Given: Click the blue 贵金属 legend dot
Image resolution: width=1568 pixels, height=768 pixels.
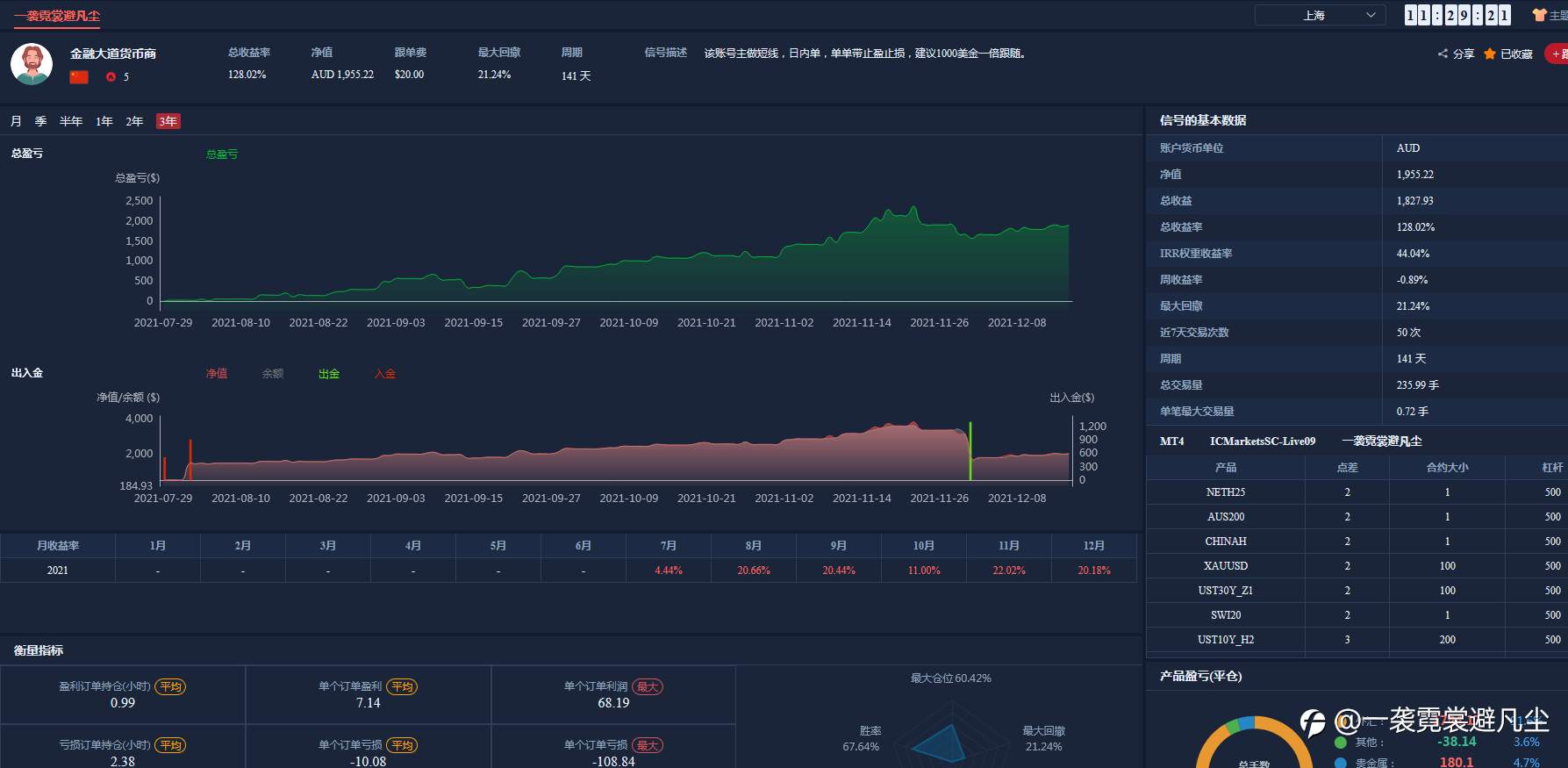Looking at the screenshot, I should [x=1340, y=763].
